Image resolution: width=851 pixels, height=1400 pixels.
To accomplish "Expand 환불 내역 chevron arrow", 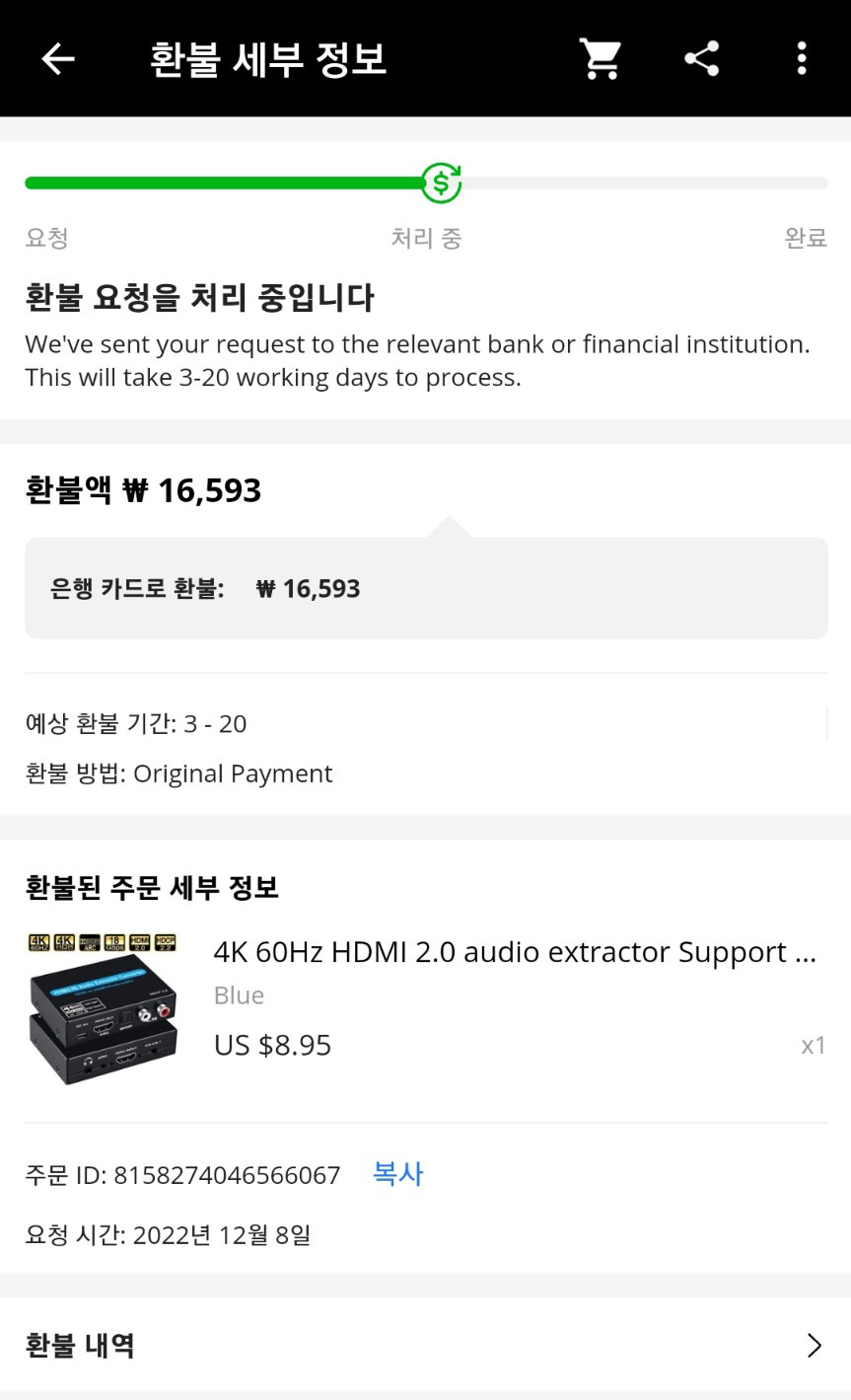I will click(x=814, y=1346).
